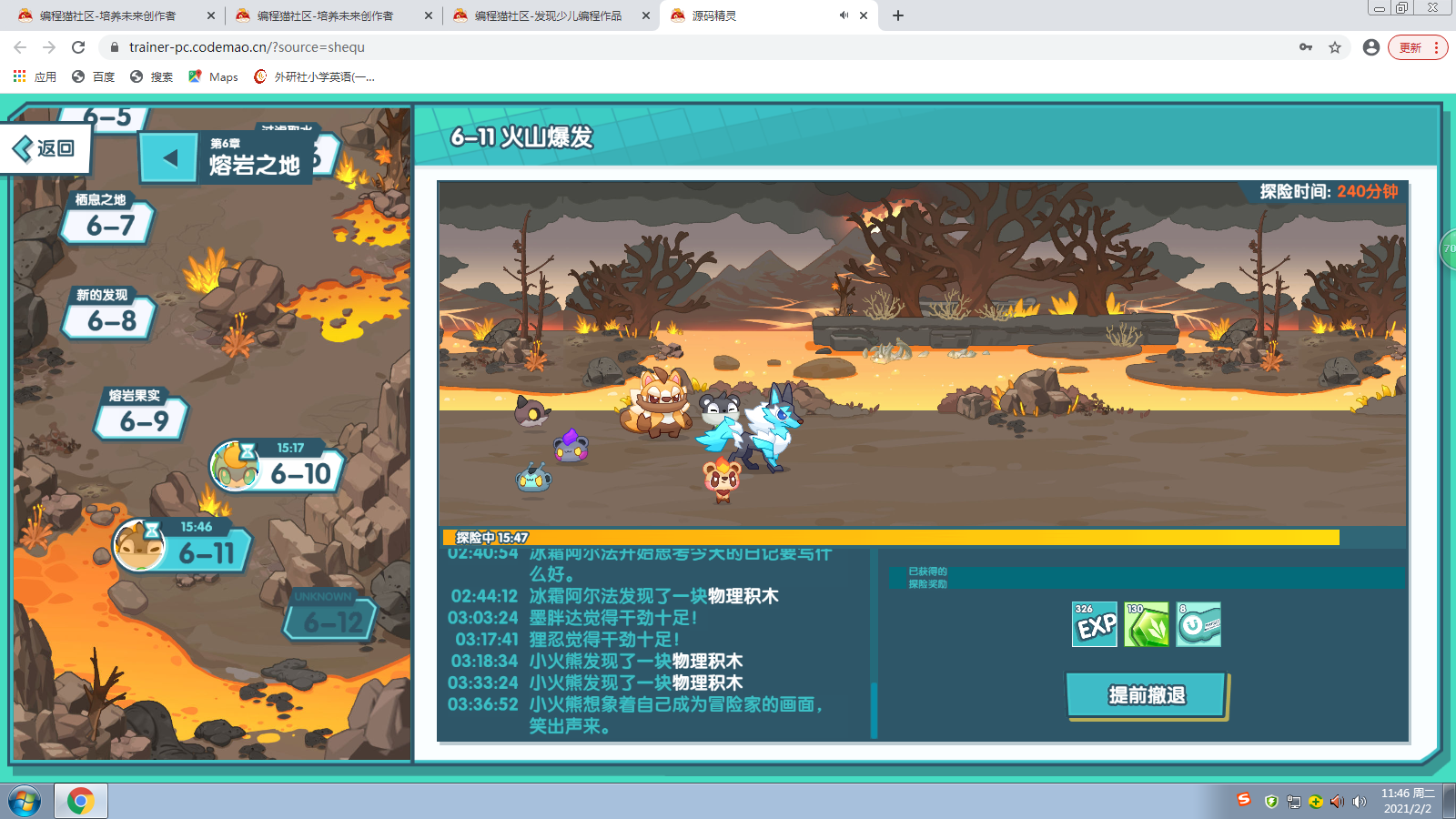1456x819 pixels.
Task: Open volume control in system tray
Action: click(x=1360, y=802)
